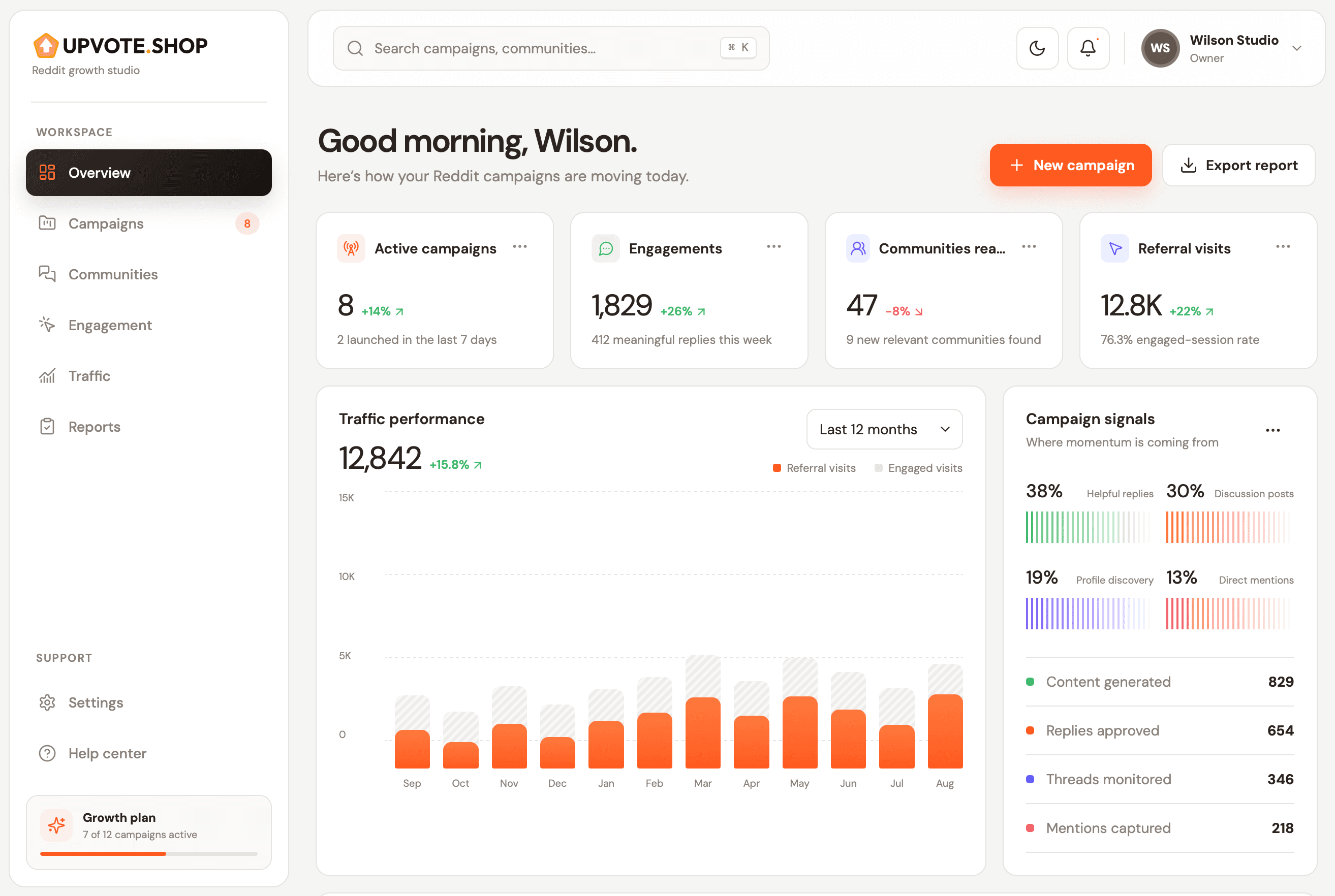Click the search campaigns input field
This screenshot has height=896, width=1335.
coord(551,49)
